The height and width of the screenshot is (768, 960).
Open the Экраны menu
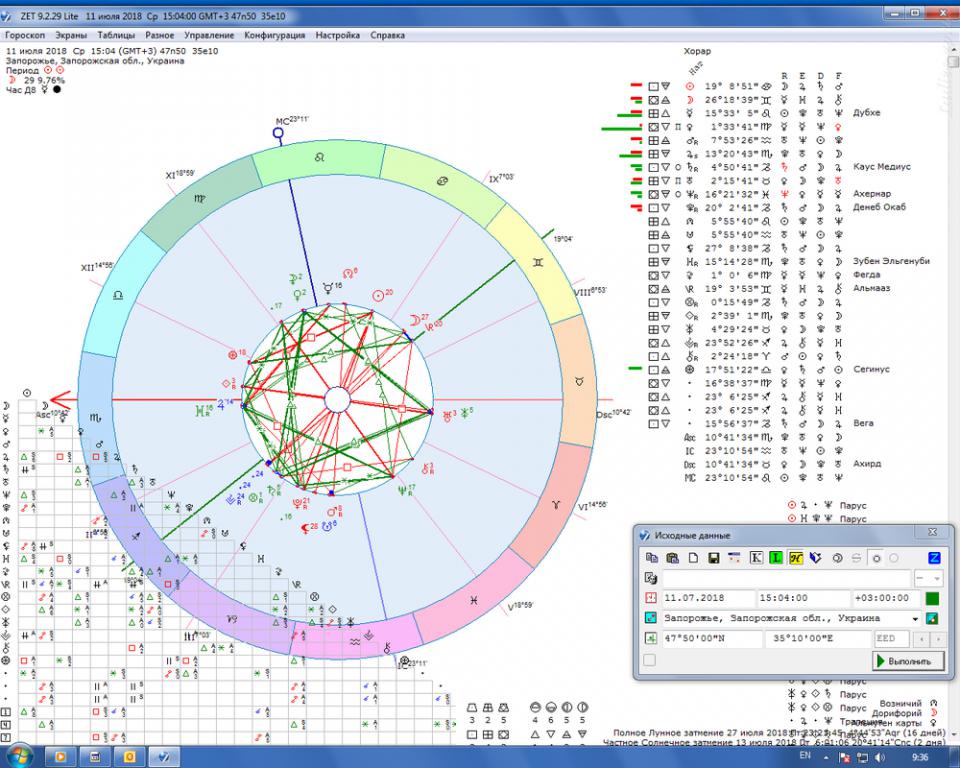(x=71, y=35)
